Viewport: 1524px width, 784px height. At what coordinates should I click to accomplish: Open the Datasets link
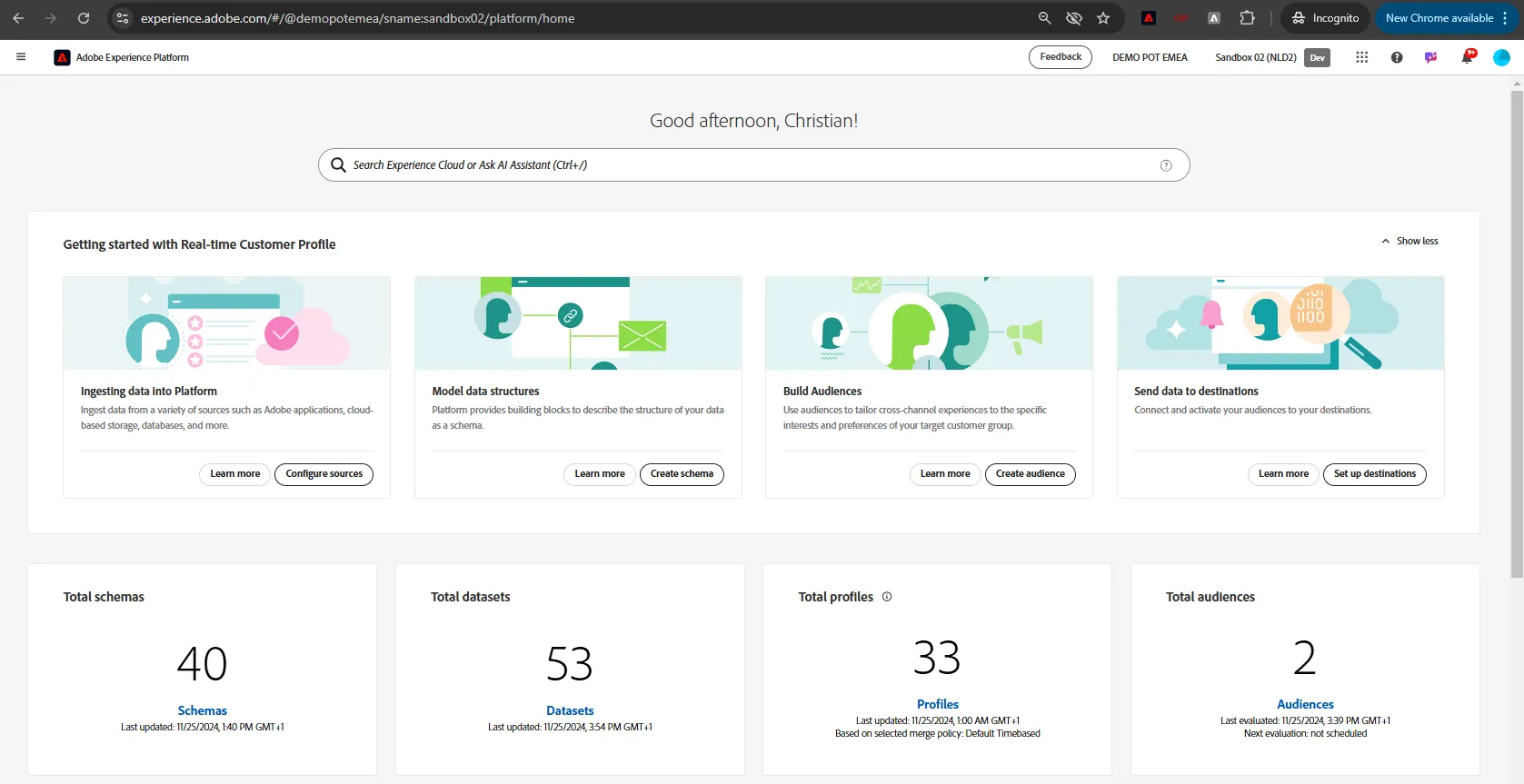pyautogui.click(x=570, y=710)
